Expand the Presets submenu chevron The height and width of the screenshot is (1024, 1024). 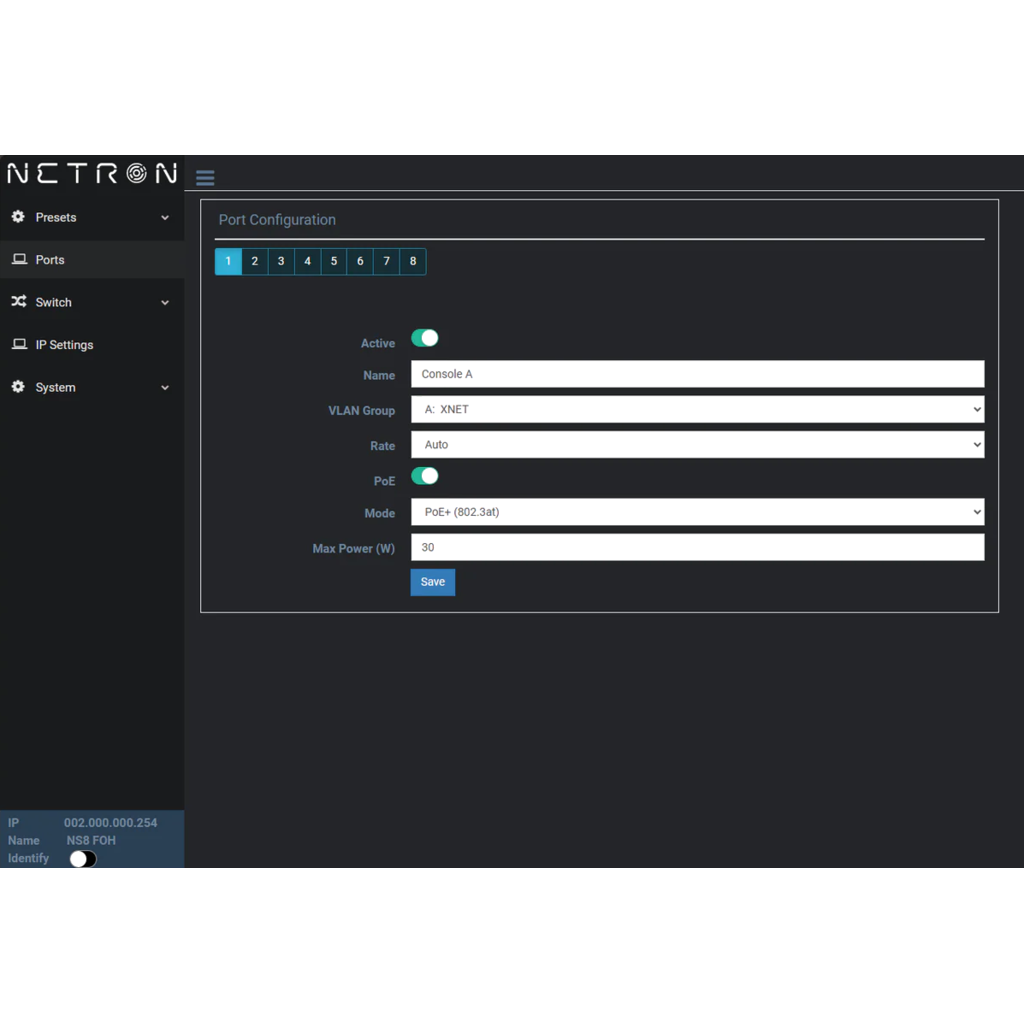[165, 218]
